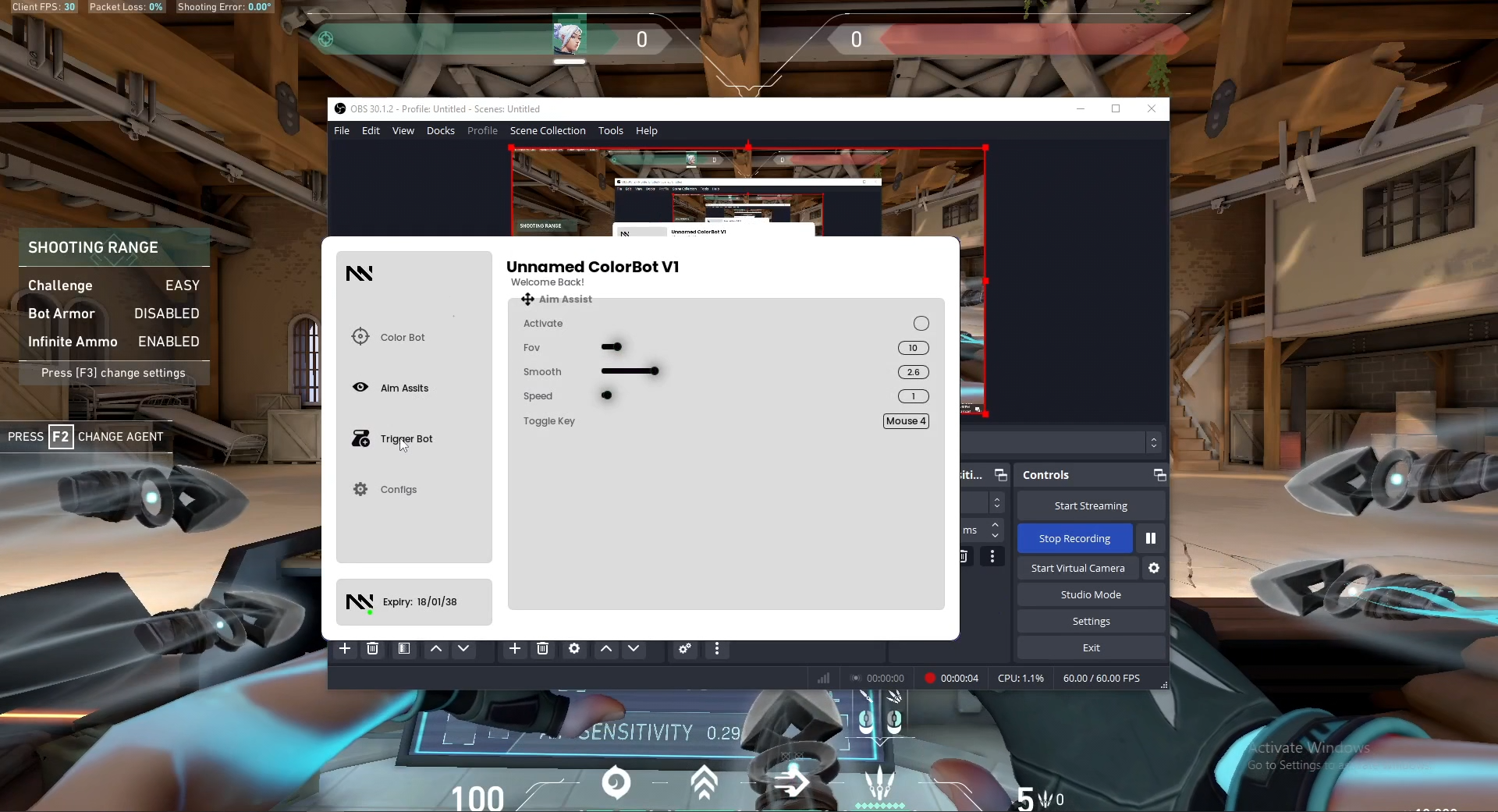Viewport: 1498px width, 812px height.
Task: Click the CPU: 1.1% status entry
Action: pyautogui.click(x=1021, y=678)
